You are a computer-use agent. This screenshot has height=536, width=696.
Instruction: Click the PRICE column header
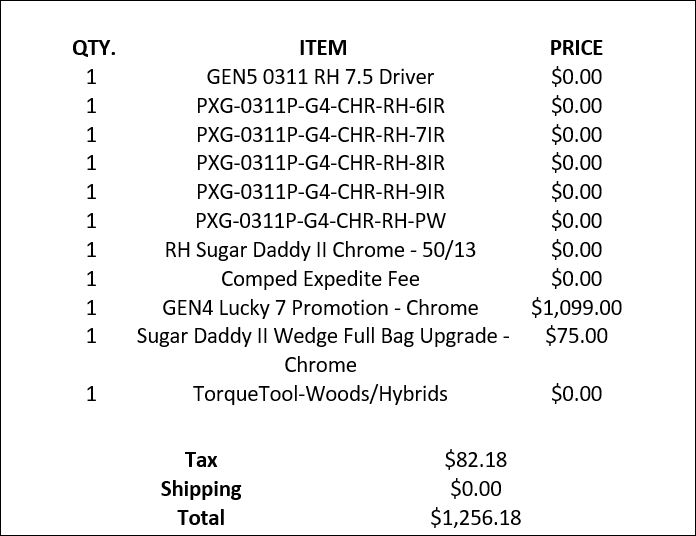[x=576, y=47]
